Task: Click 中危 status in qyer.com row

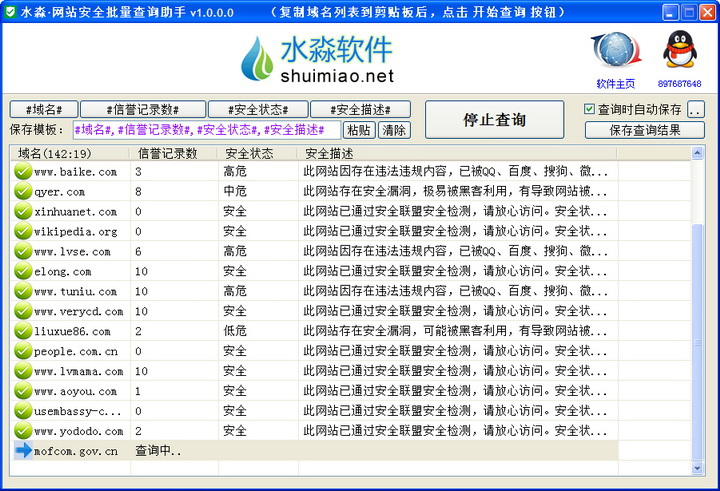Action: pos(235,191)
